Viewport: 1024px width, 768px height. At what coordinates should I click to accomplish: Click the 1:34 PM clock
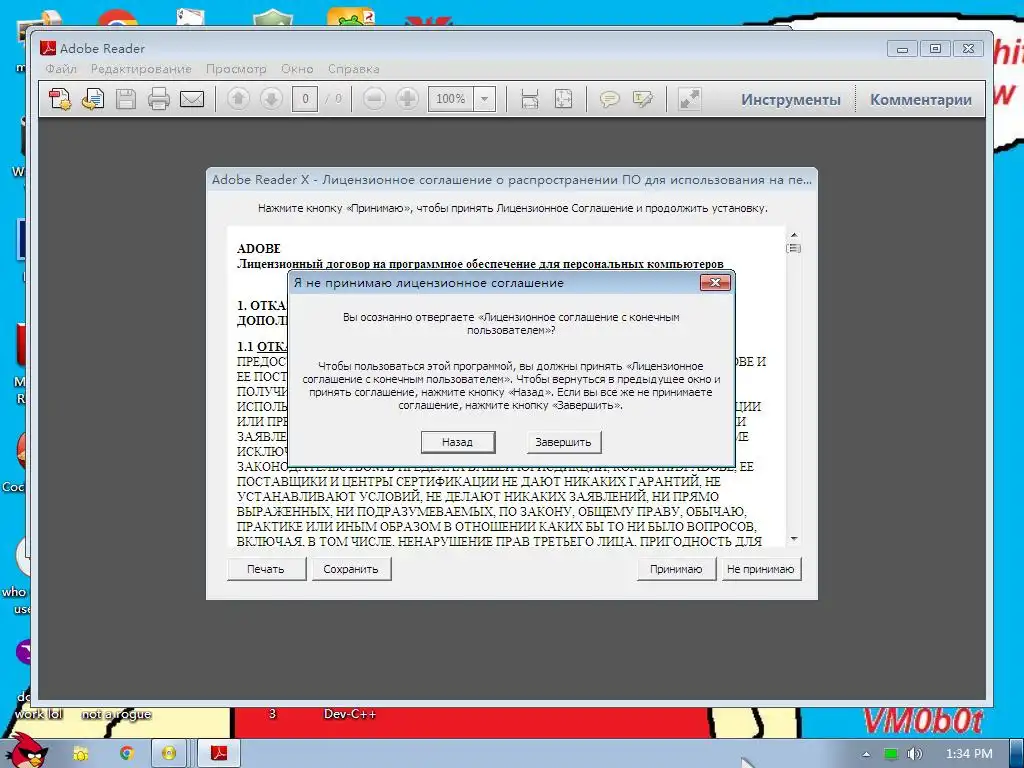969,754
